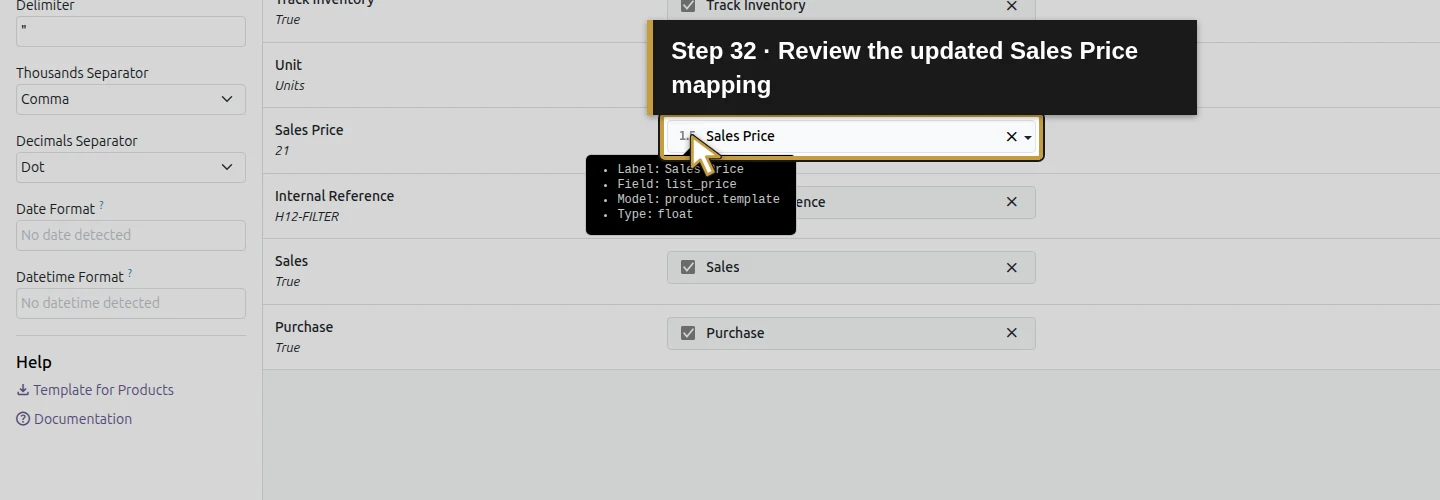Viewport: 1440px width, 500px height.
Task: Expand the Sales Price field dropdown arrow
Action: [1028, 137]
